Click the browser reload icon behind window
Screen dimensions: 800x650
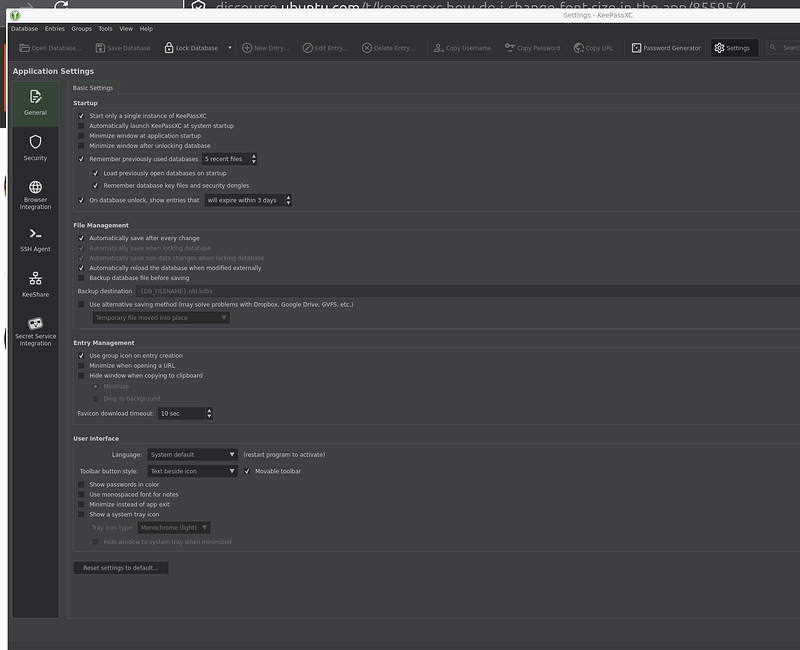tap(61, 4)
